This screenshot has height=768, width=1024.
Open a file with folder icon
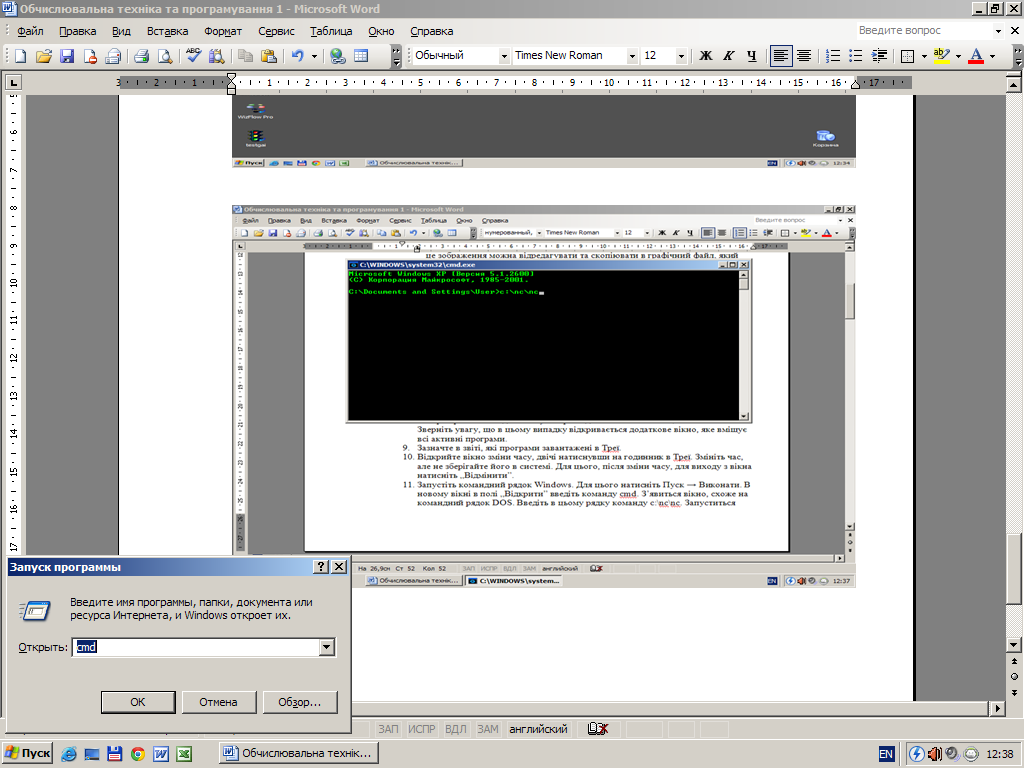[44, 56]
